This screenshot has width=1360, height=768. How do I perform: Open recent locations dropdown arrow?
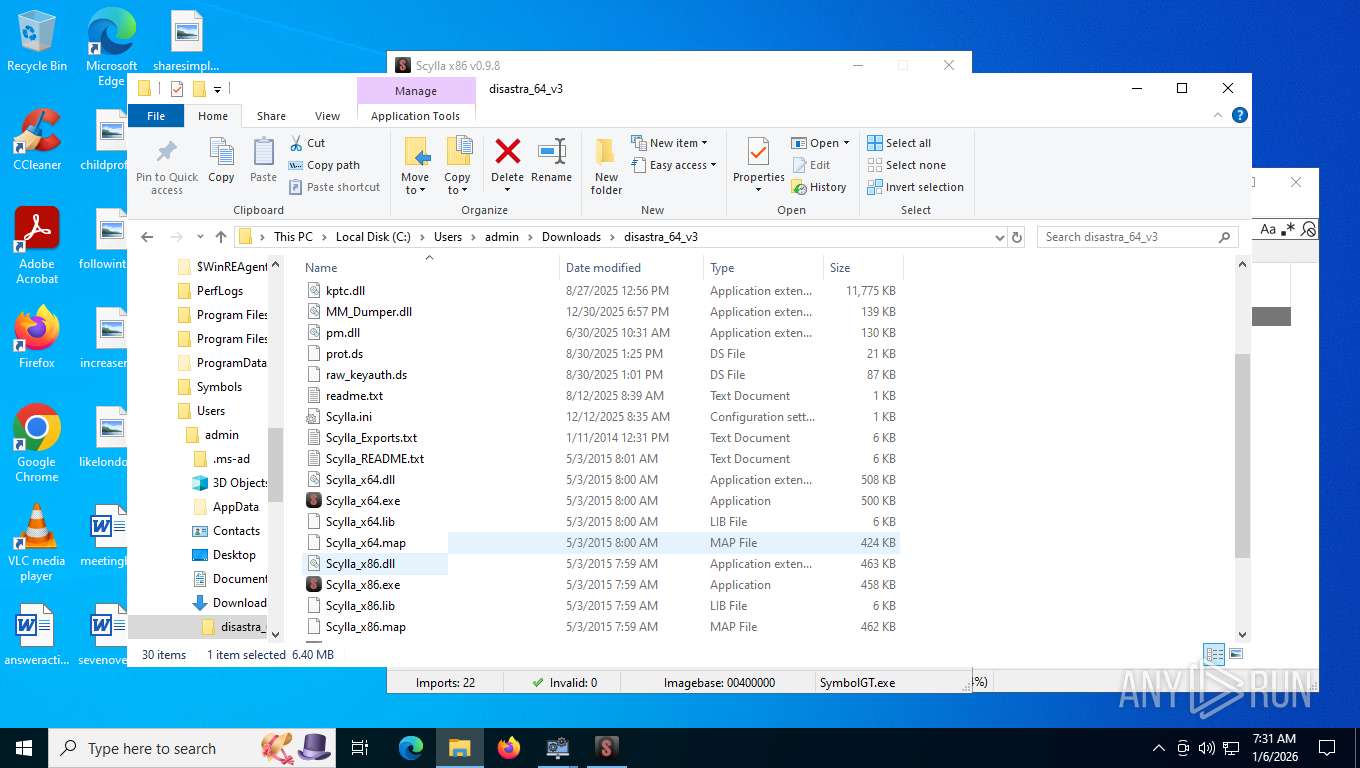point(200,237)
